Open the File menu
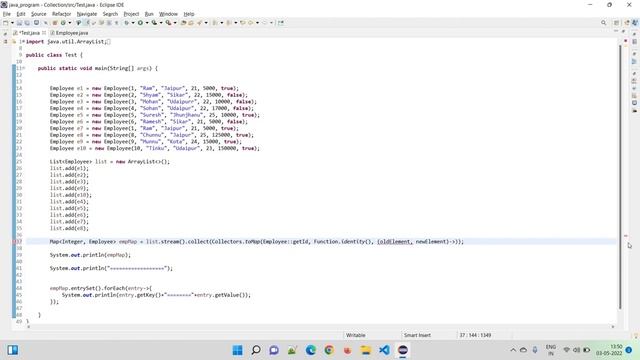Image resolution: width=640 pixels, height=360 pixels. point(7,14)
